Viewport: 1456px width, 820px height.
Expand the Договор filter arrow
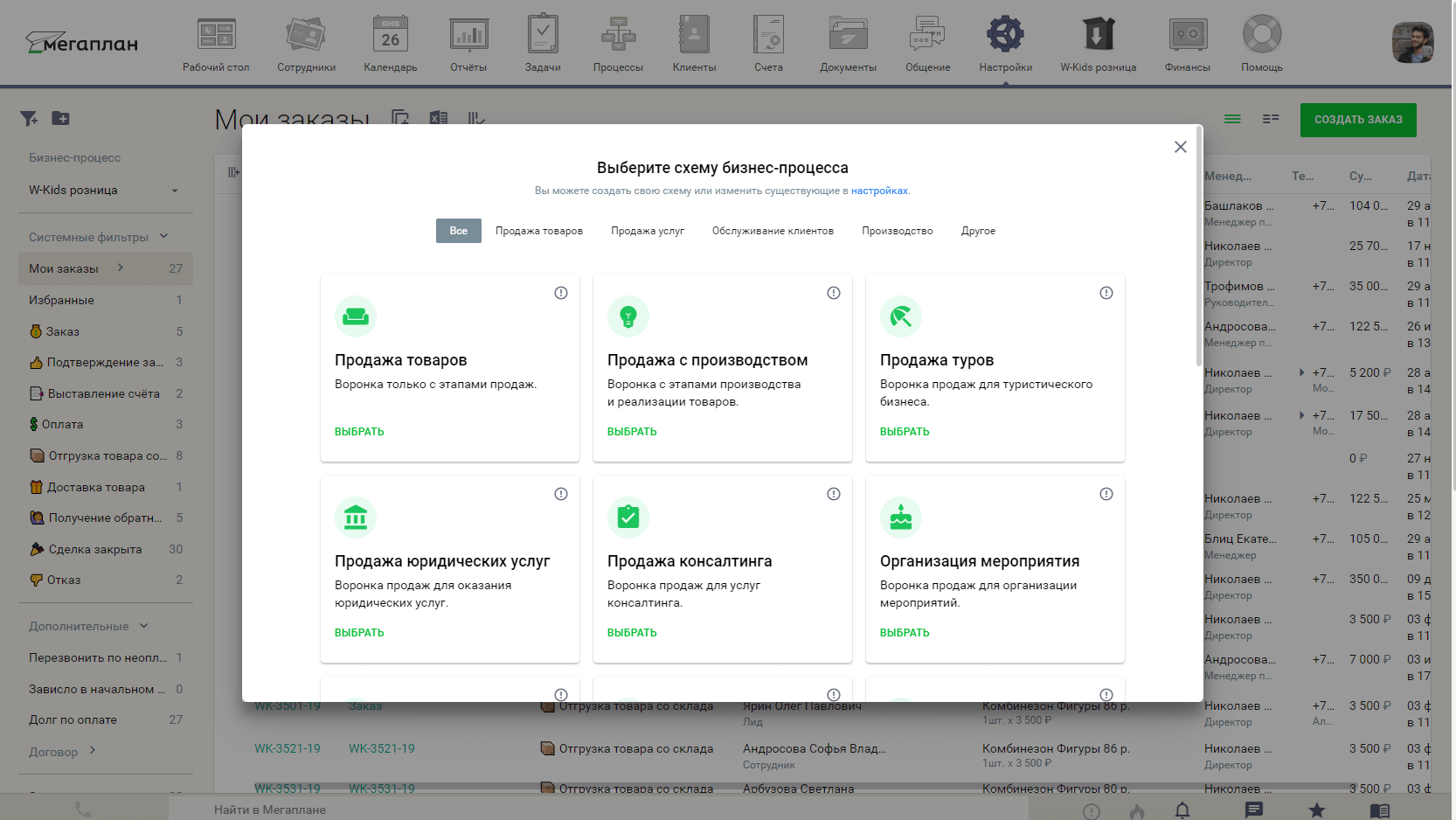click(93, 751)
